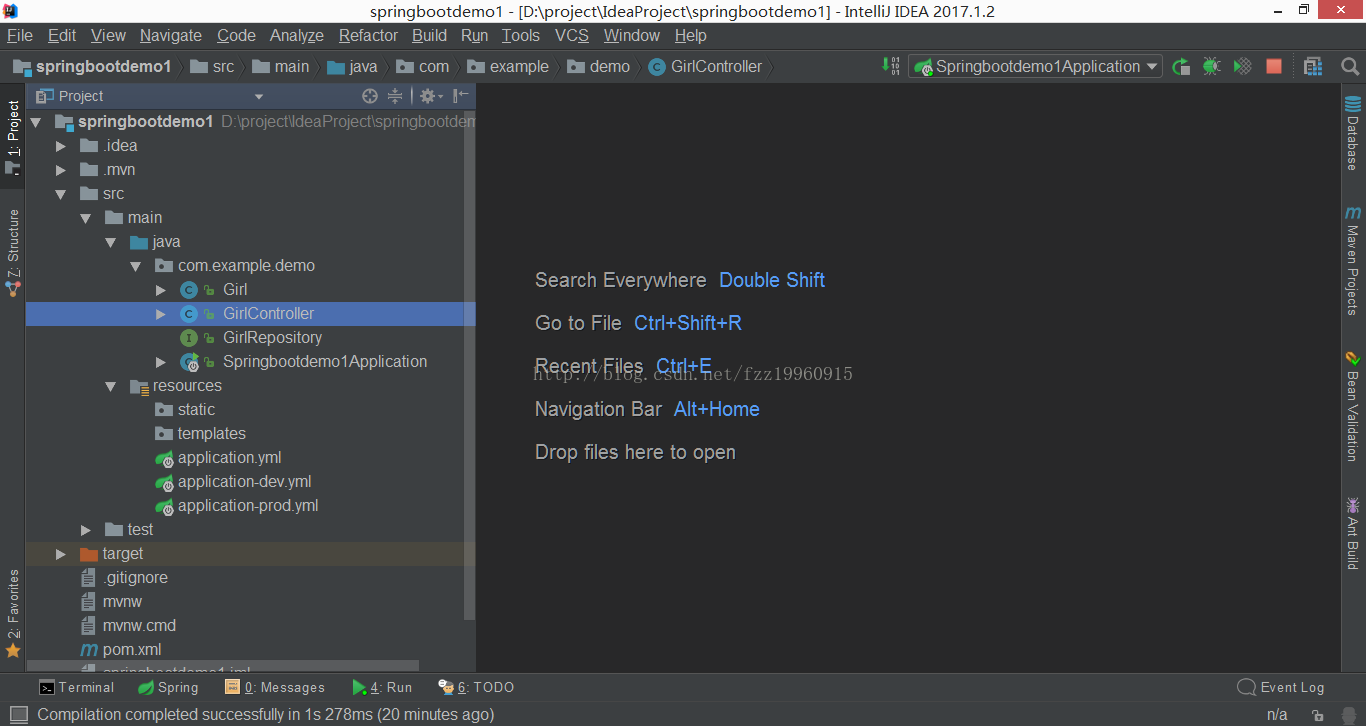This screenshot has width=1366, height=726.
Task: Stop the running application with red square
Action: click(x=1273, y=66)
